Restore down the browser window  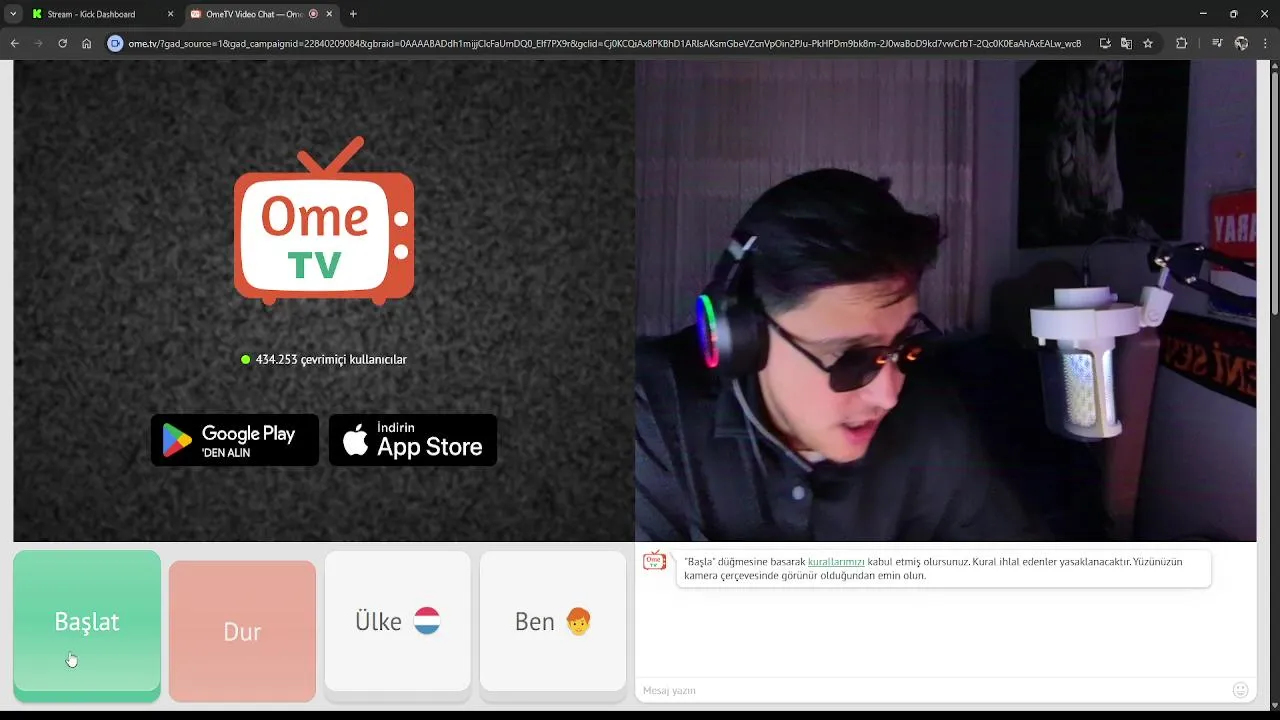click(x=1233, y=14)
